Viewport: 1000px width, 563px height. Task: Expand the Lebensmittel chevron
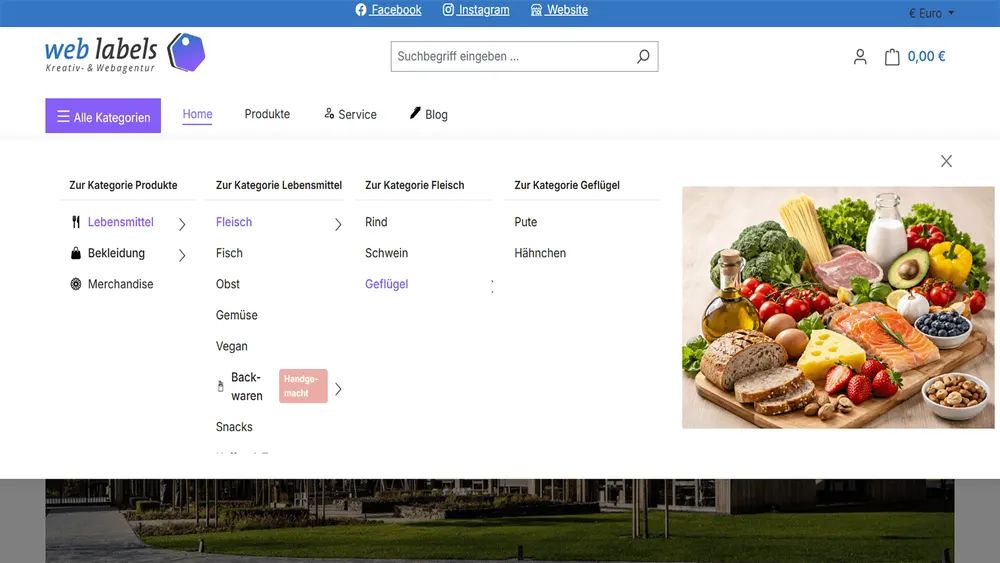(x=182, y=224)
